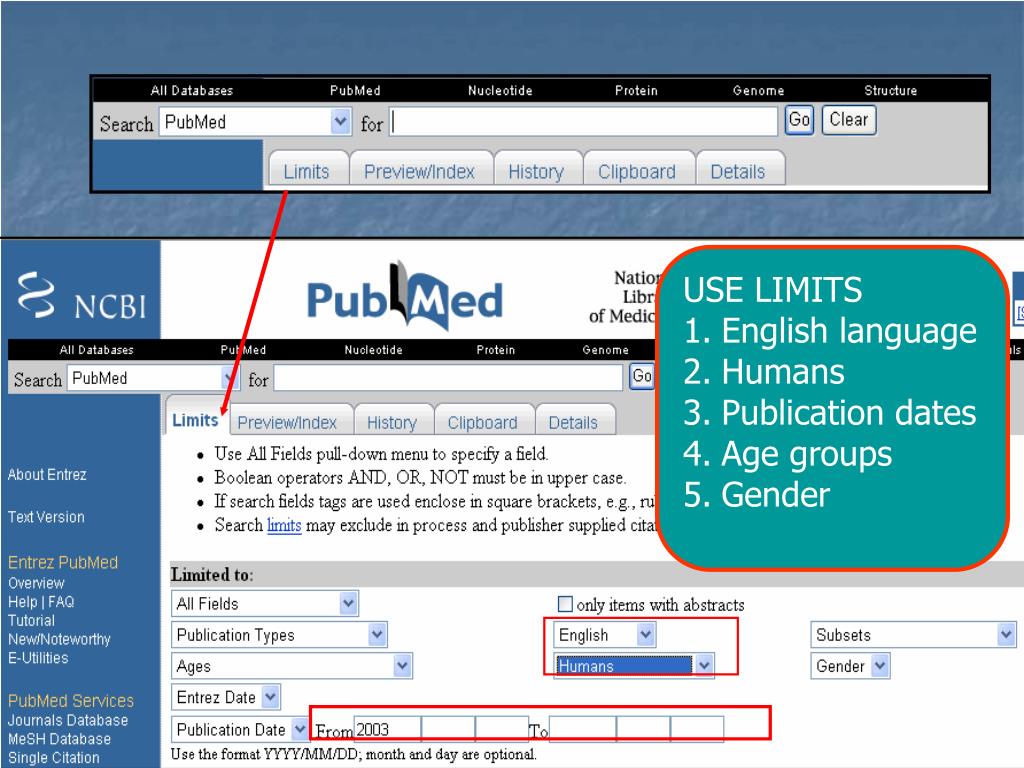Click the Clear button
The height and width of the screenshot is (768, 1024).
click(849, 120)
